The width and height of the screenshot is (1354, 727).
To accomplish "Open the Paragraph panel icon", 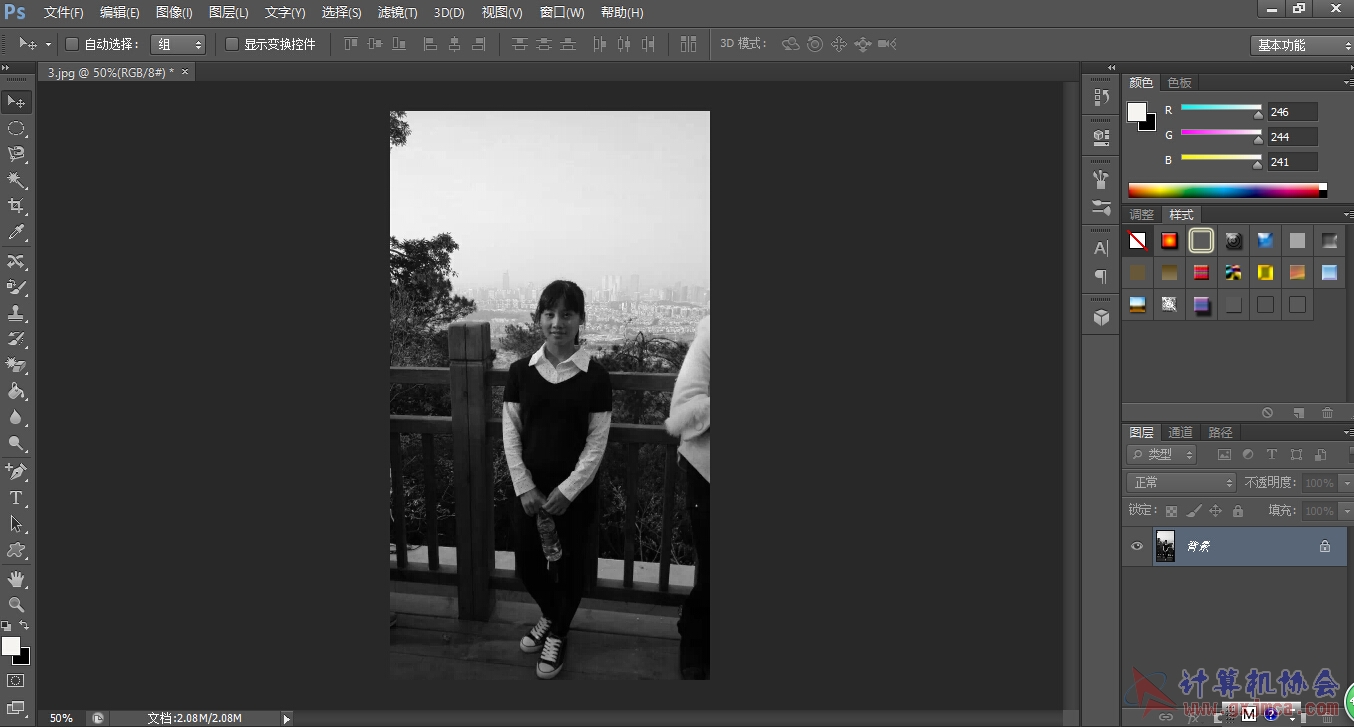I will [1101, 276].
